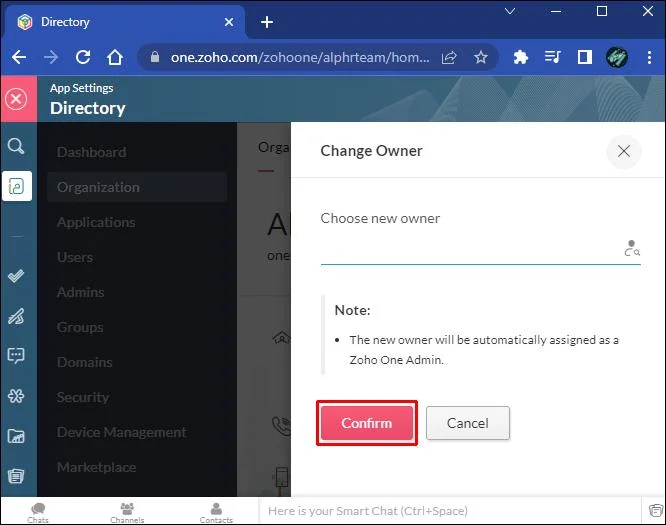Open a new browser tab
Image resolution: width=666 pixels, height=525 pixels.
(x=267, y=22)
